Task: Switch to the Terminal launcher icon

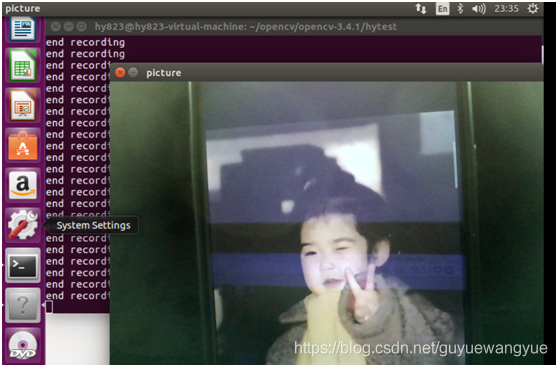Action: (x=23, y=265)
